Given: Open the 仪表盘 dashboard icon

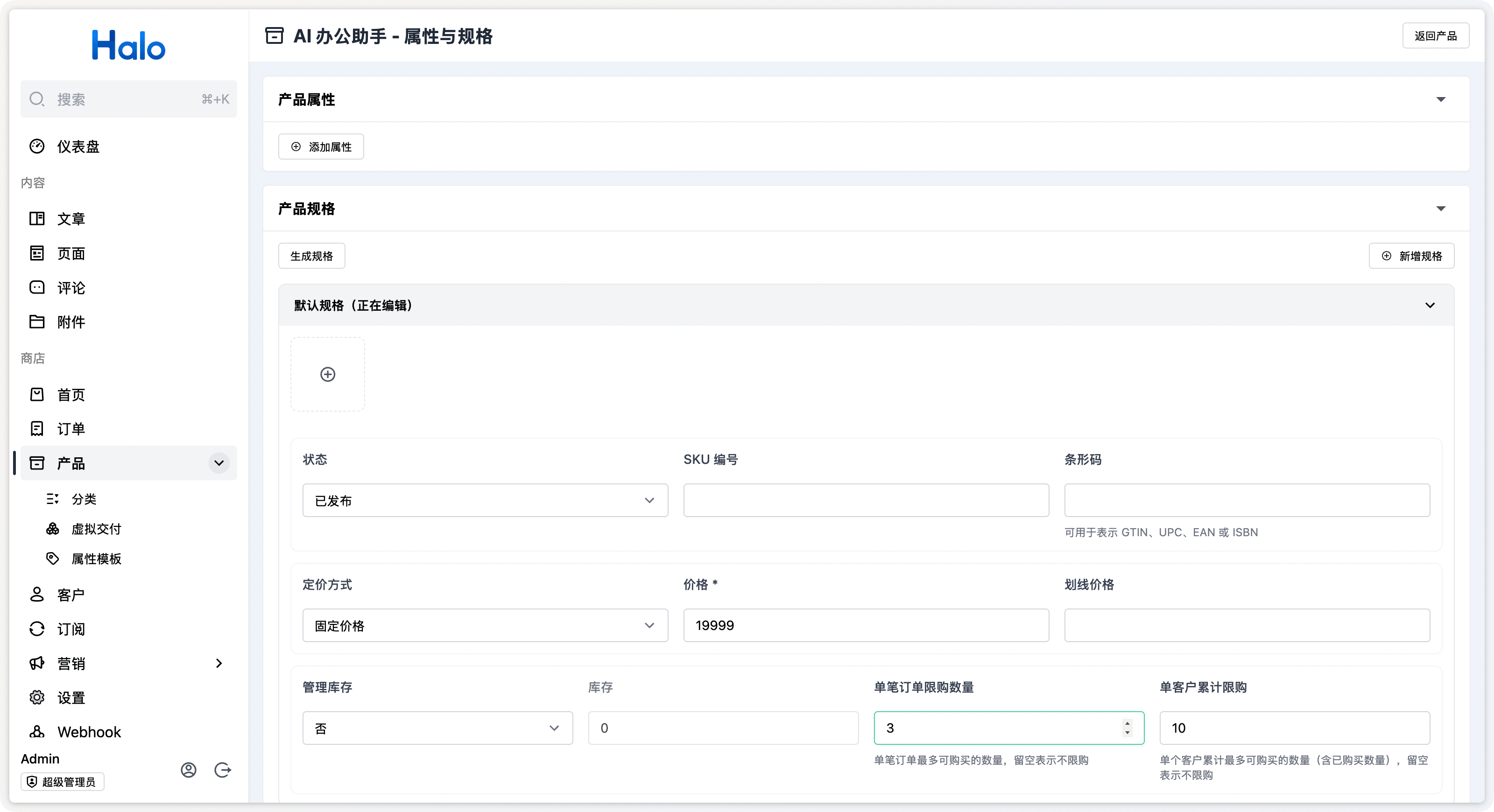Looking at the screenshot, I should (36, 147).
